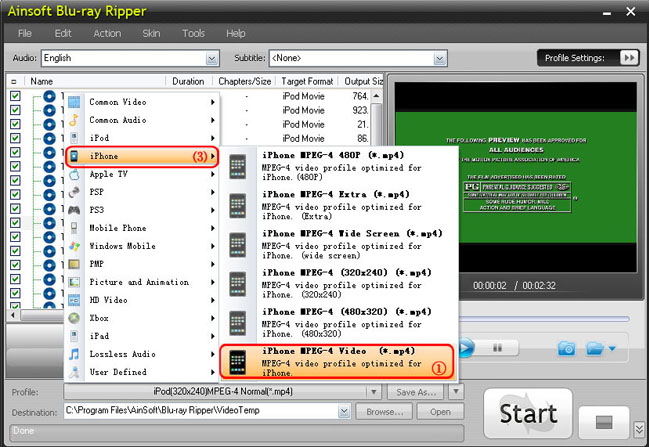Expand the Destination path dropdown
The width and height of the screenshot is (649, 447).
pos(345,411)
